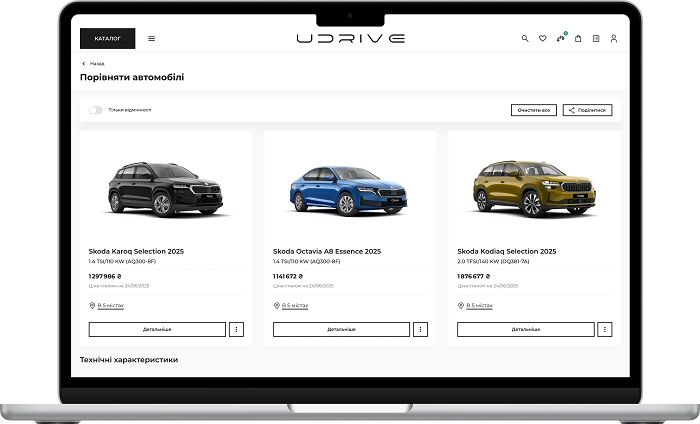700x424 pixels.
Task: Open favorites via the heart icon
Action: (543, 39)
